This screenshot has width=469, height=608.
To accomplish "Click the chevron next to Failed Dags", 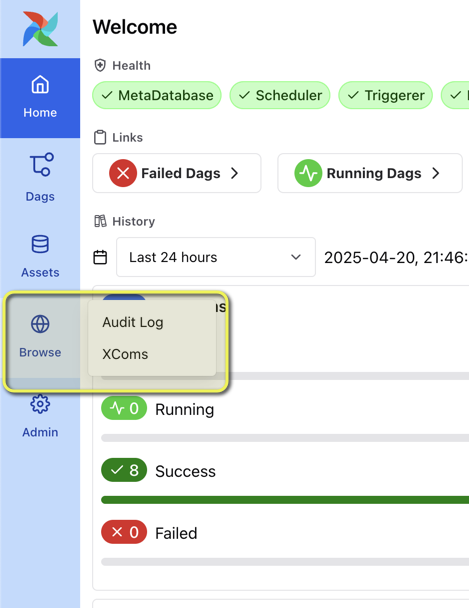I will pos(234,173).
